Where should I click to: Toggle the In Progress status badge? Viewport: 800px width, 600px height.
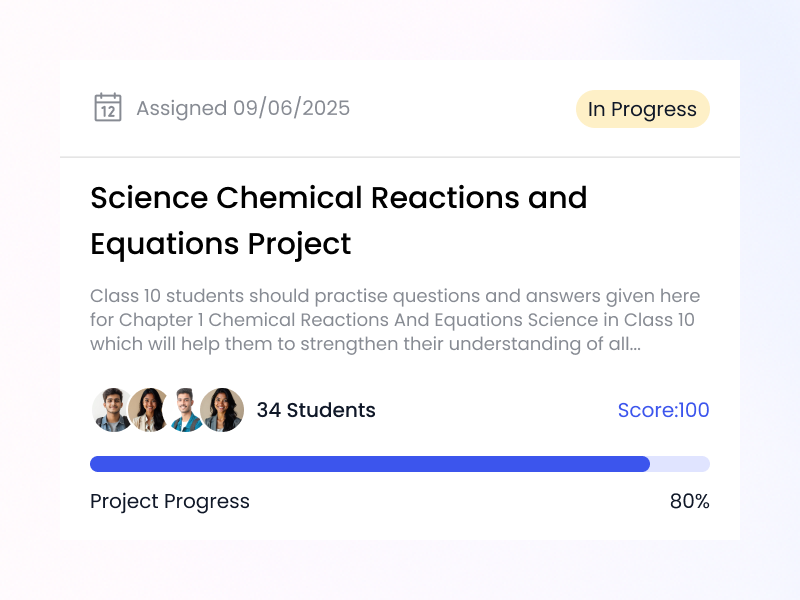click(642, 109)
